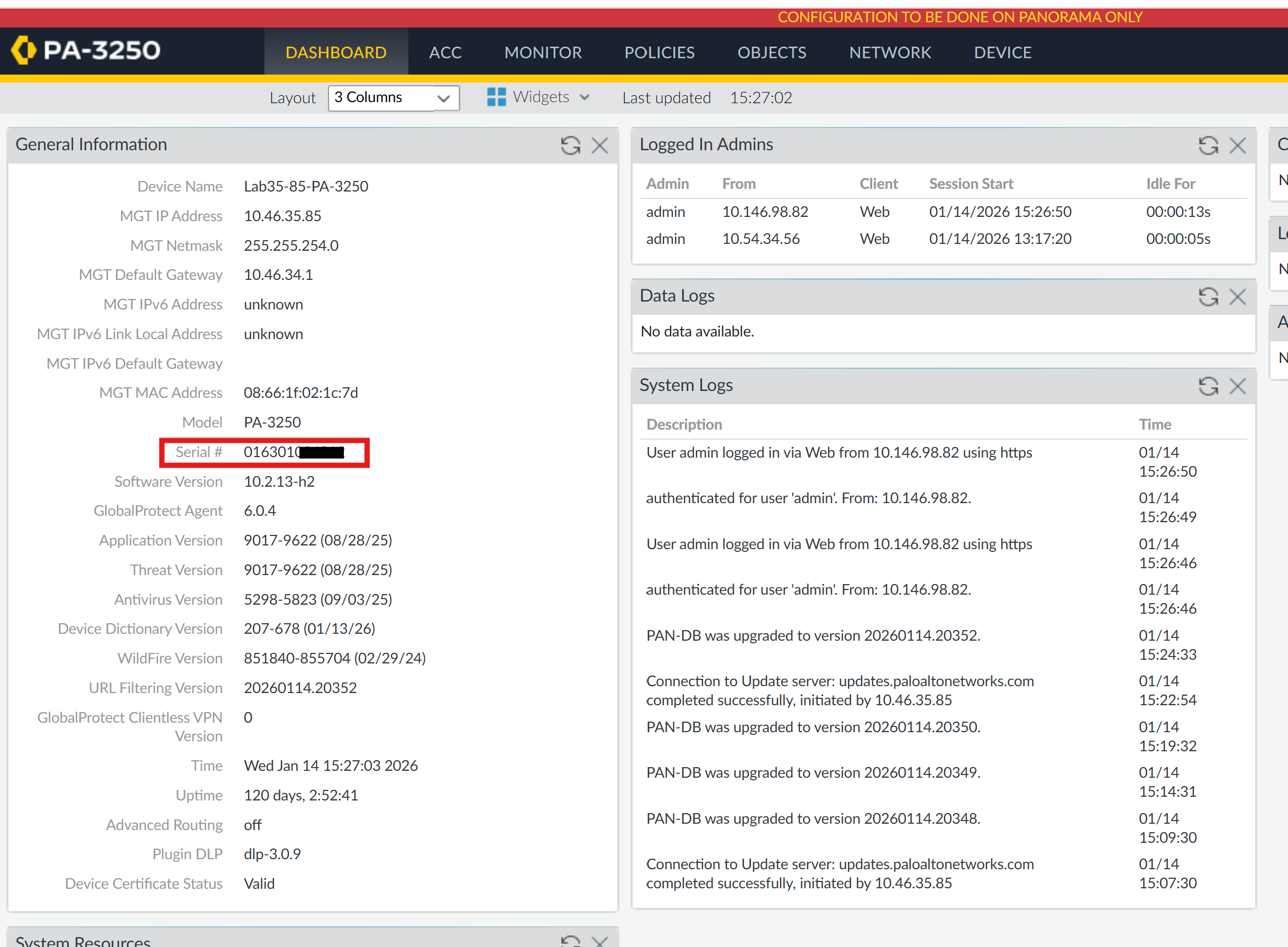Refresh the Data Logs widget

[1208, 297]
